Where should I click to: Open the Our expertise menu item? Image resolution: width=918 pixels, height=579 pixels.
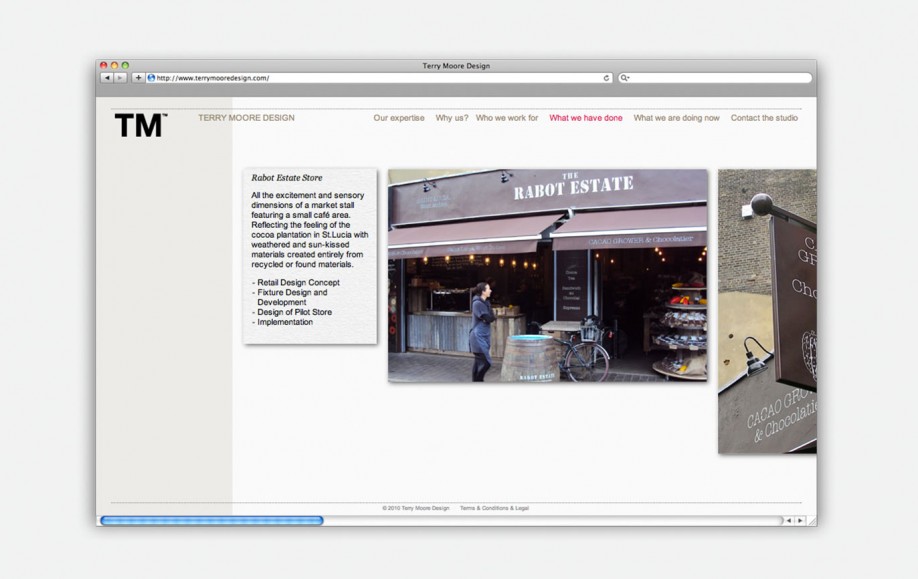point(399,118)
